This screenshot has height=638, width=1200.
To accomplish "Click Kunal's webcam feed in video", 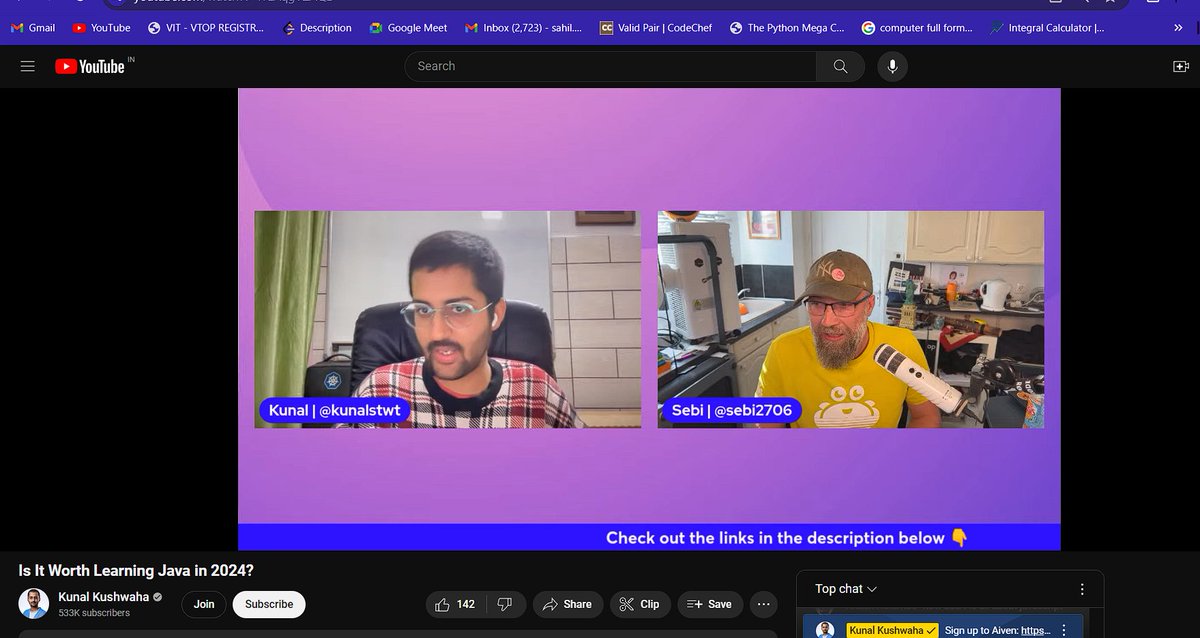I will click(x=447, y=319).
